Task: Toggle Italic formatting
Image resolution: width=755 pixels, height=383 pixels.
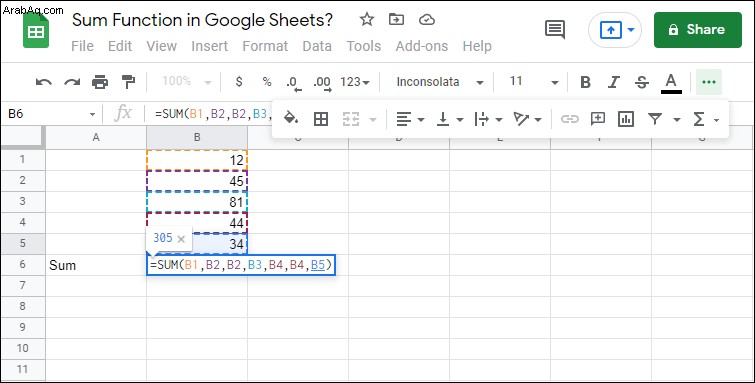Action: 613,82
